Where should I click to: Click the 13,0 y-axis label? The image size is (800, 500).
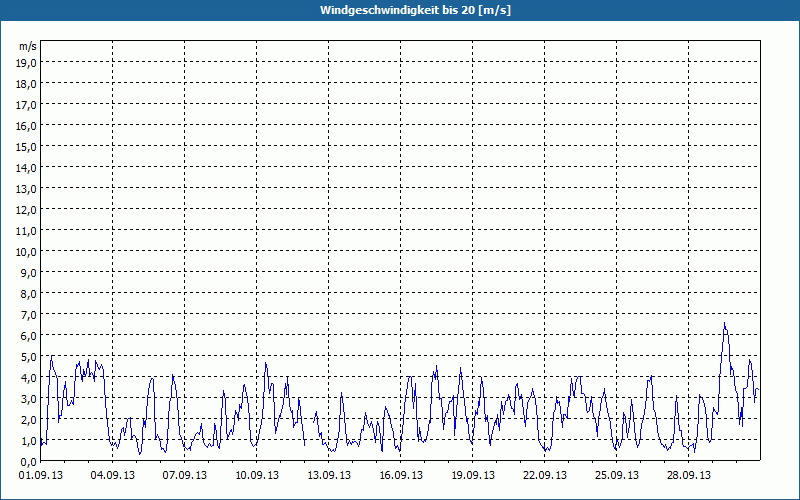(x=27, y=188)
